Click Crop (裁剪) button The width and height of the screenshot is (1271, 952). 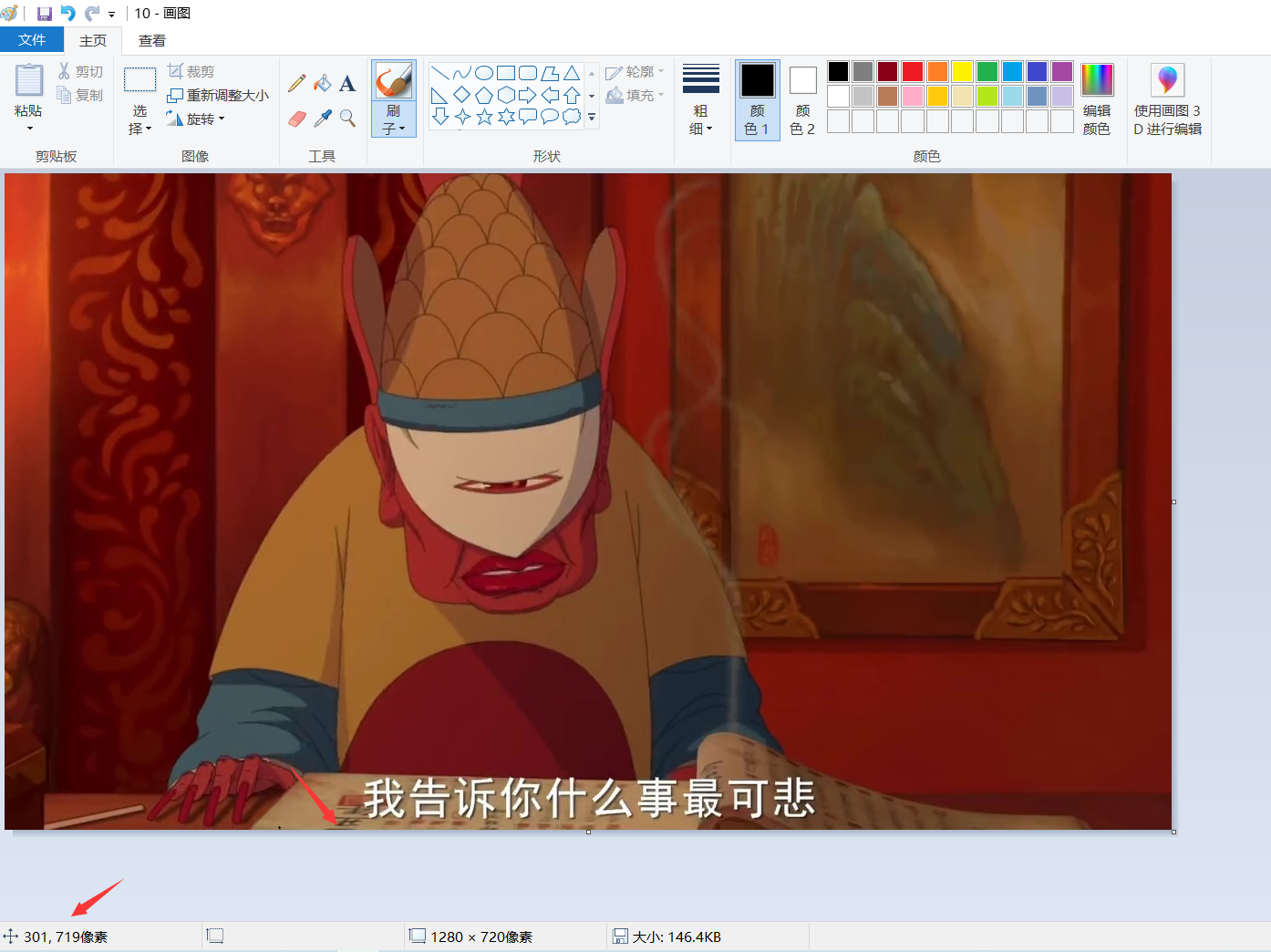point(191,71)
